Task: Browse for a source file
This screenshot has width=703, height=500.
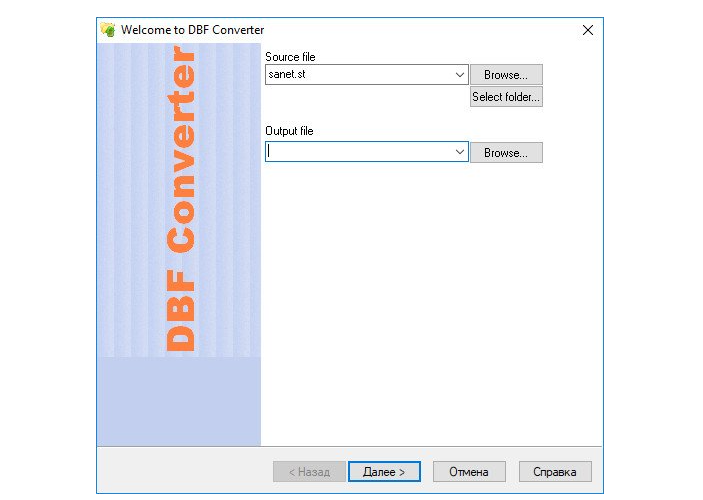Action: [x=506, y=74]
